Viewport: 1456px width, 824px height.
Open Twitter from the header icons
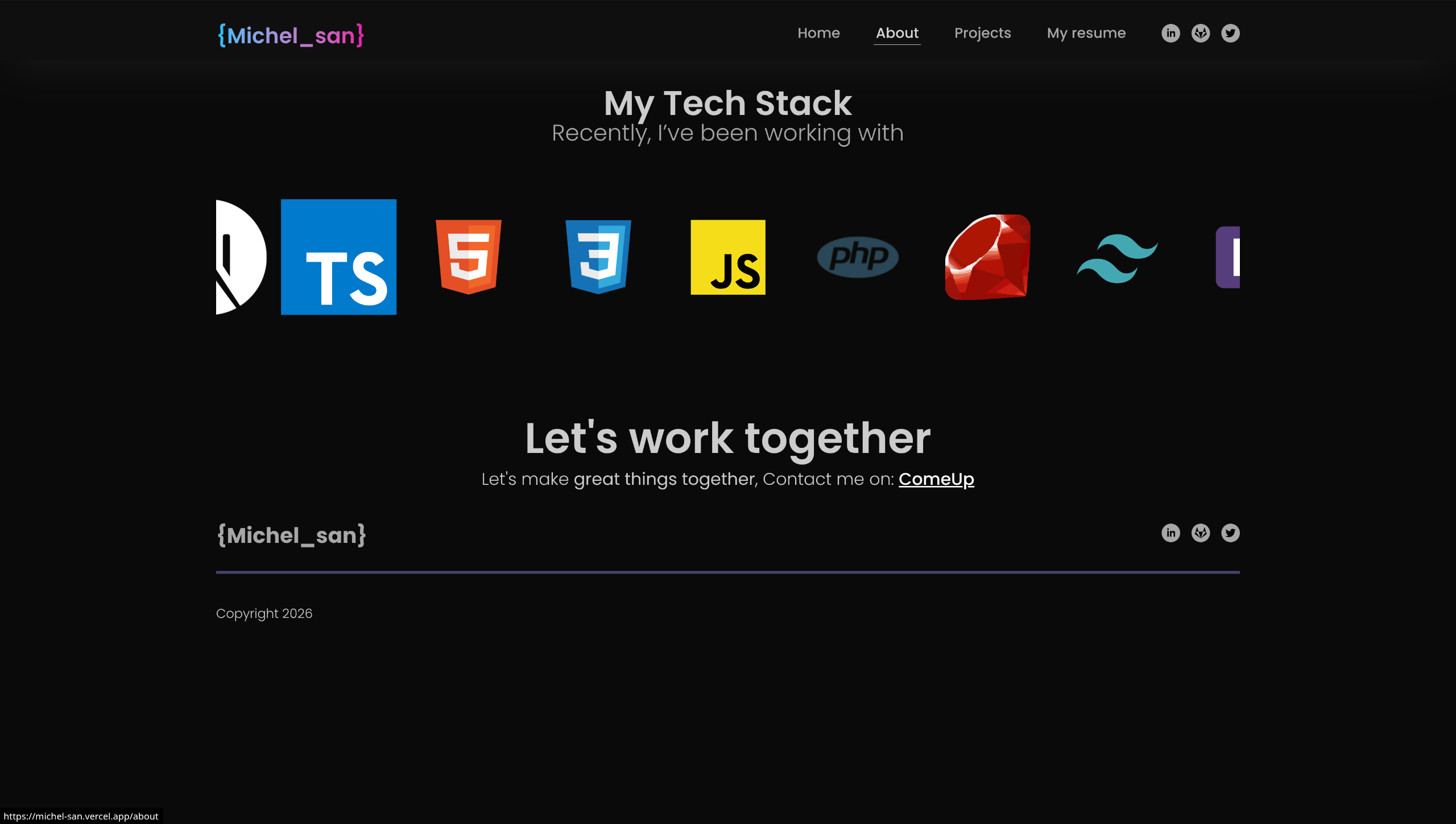(1230, 33)
